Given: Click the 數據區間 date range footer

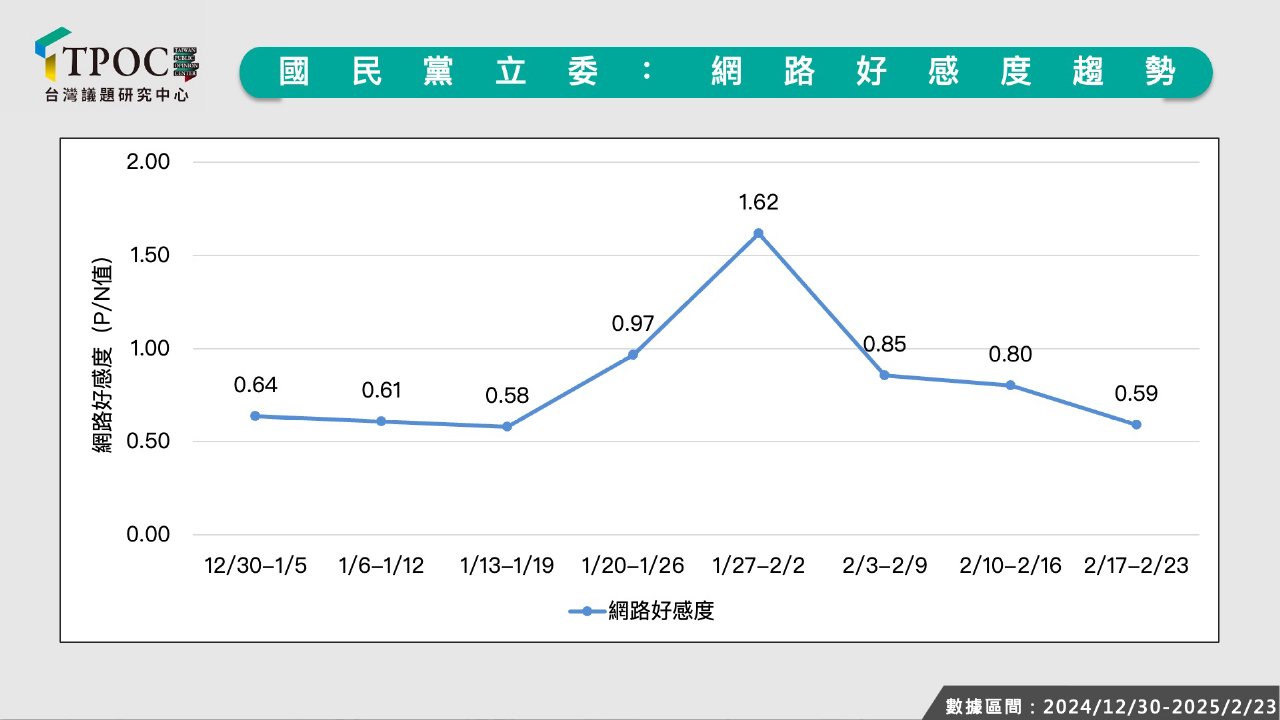Looking at the screenshot, I should [1110, 705].
